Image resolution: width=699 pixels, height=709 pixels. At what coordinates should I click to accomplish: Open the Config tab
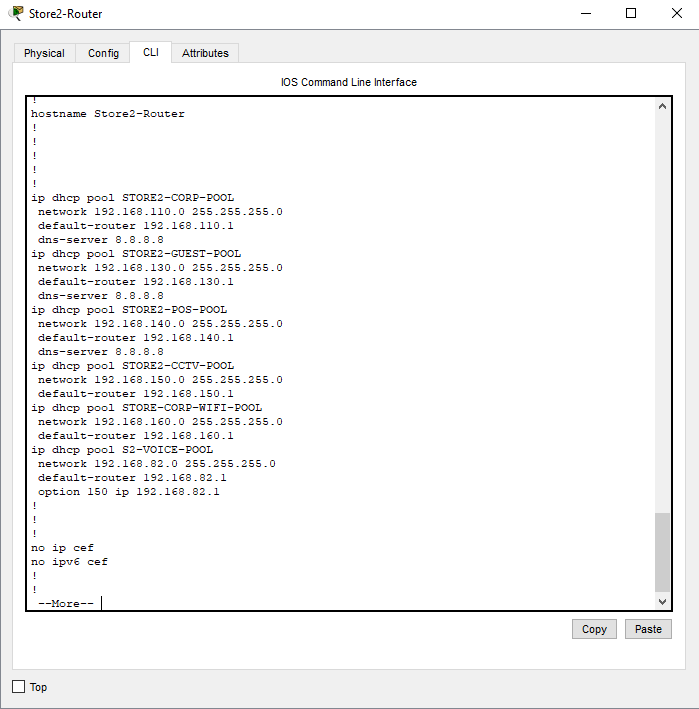coord(103,53)
